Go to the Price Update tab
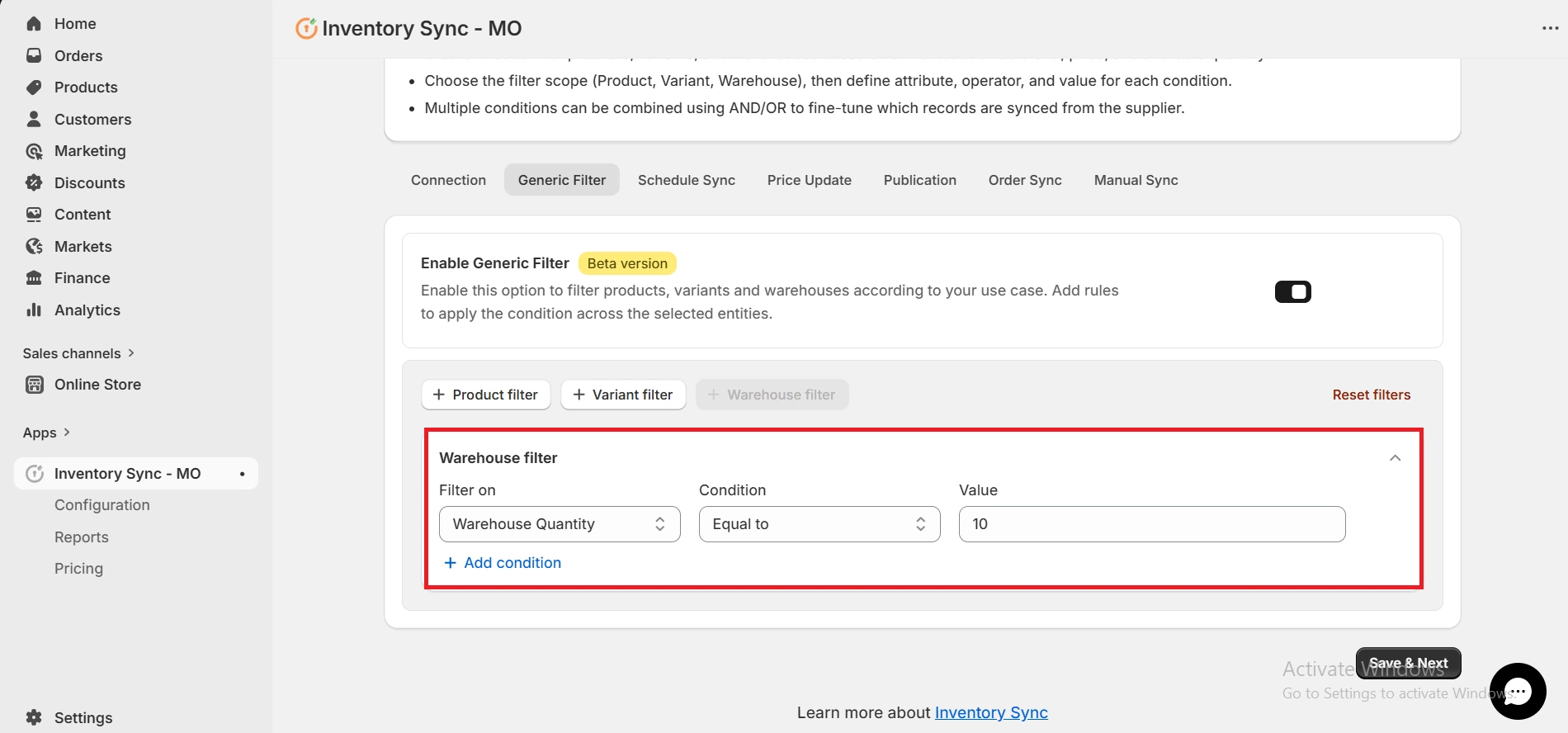 tap(809, 180)
